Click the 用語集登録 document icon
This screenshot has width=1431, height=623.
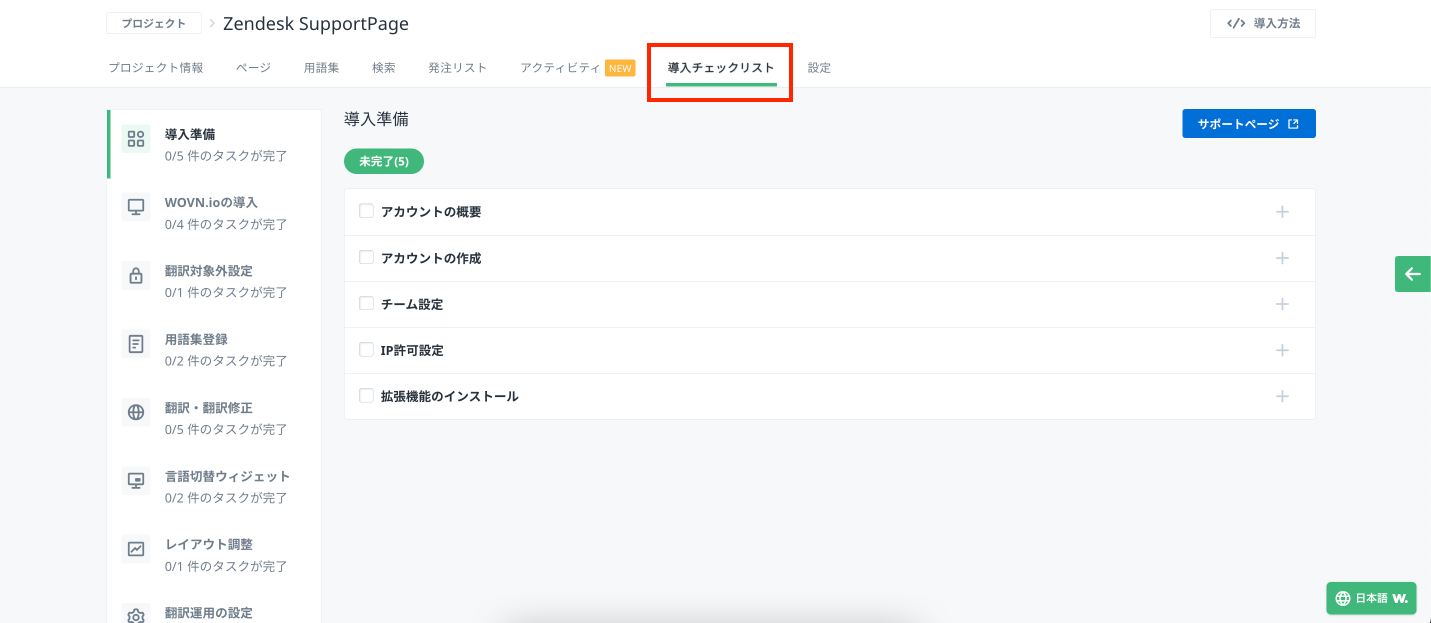coord(136,344)
